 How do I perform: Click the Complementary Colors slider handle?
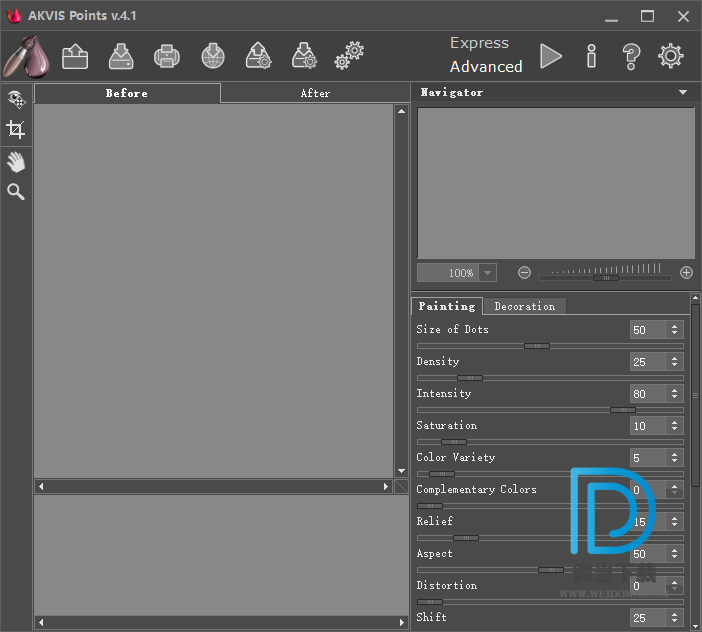point(430,506)
